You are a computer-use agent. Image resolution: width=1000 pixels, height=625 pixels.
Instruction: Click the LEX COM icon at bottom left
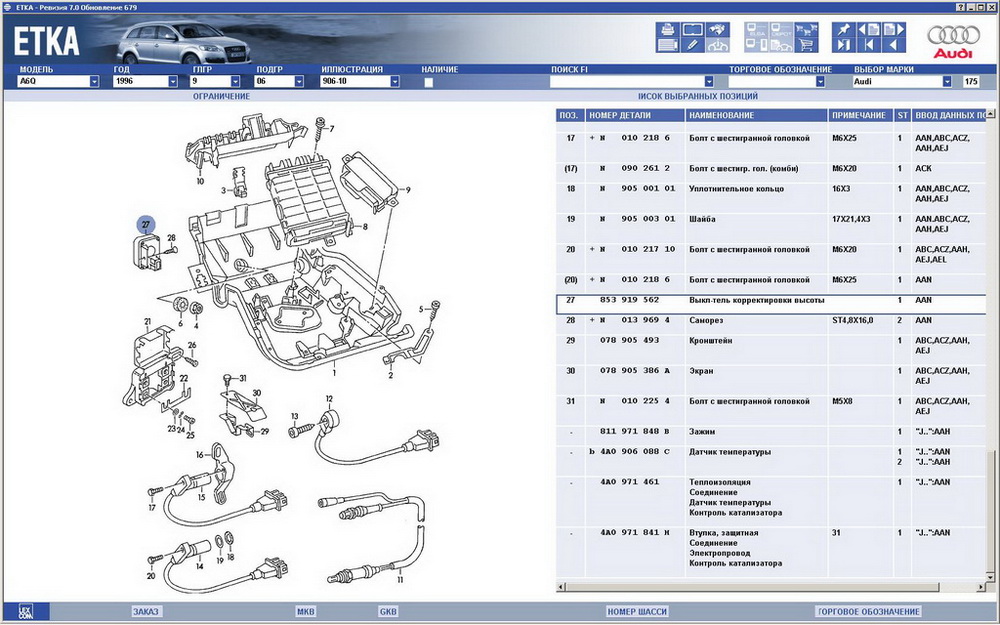coord(26,611)
